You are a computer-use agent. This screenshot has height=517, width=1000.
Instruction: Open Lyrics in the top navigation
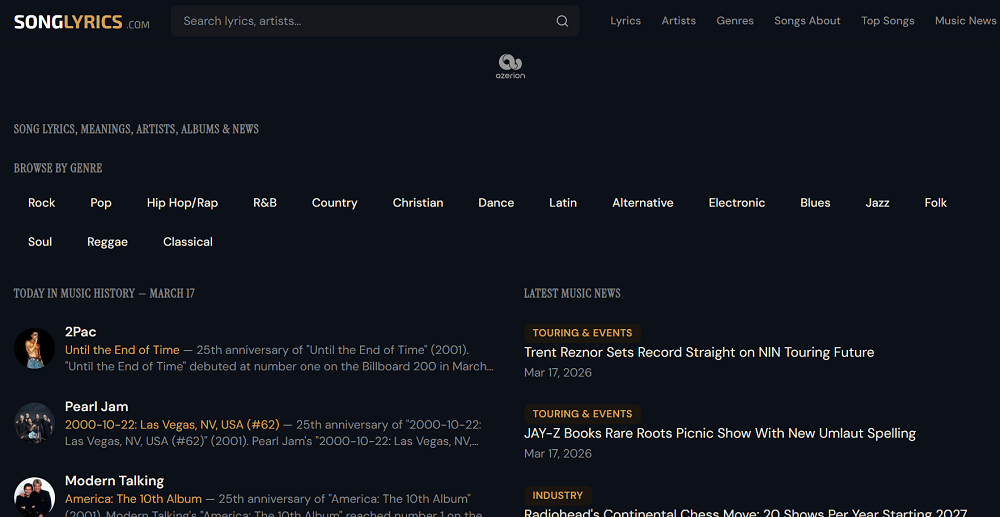(x=626, y=21)
